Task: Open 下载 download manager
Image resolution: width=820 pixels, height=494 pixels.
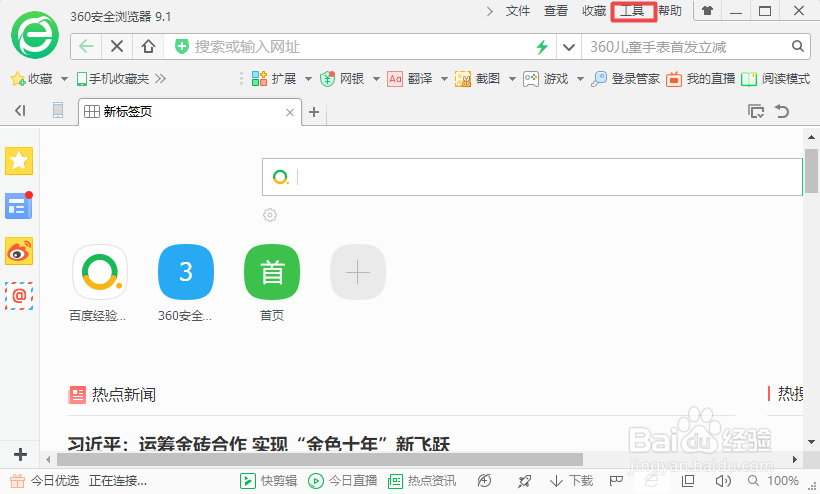Action: click(572, 480)
